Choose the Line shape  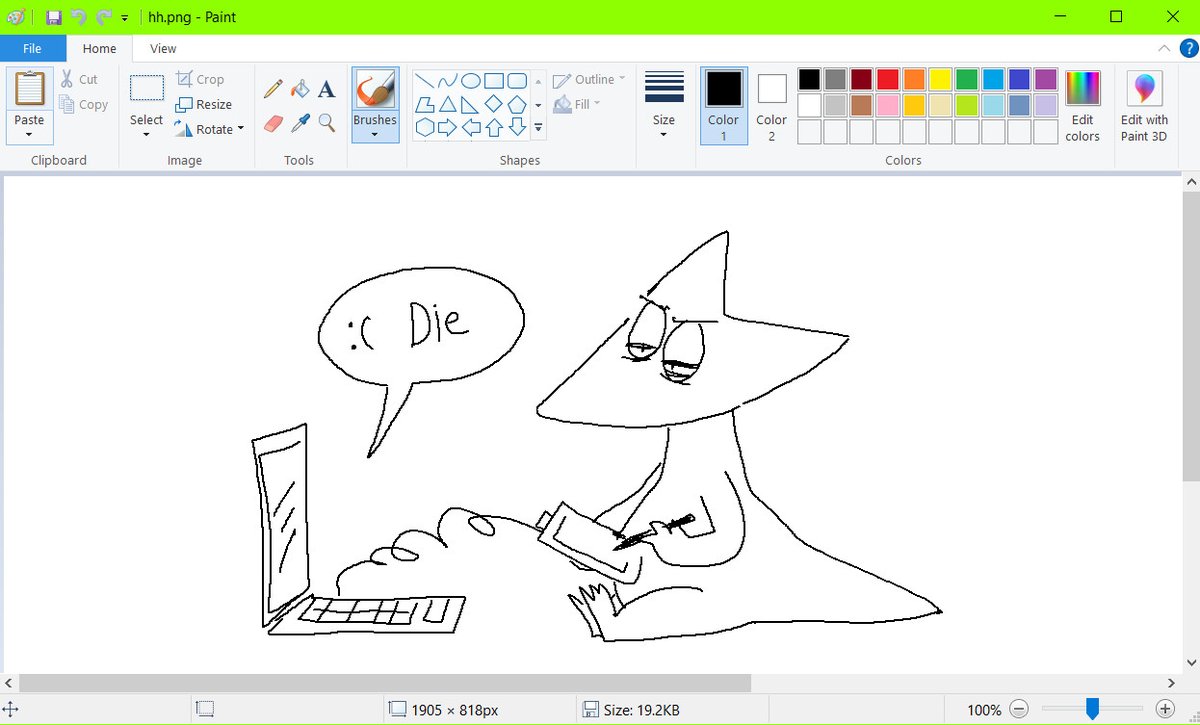(x=424, y=81)
